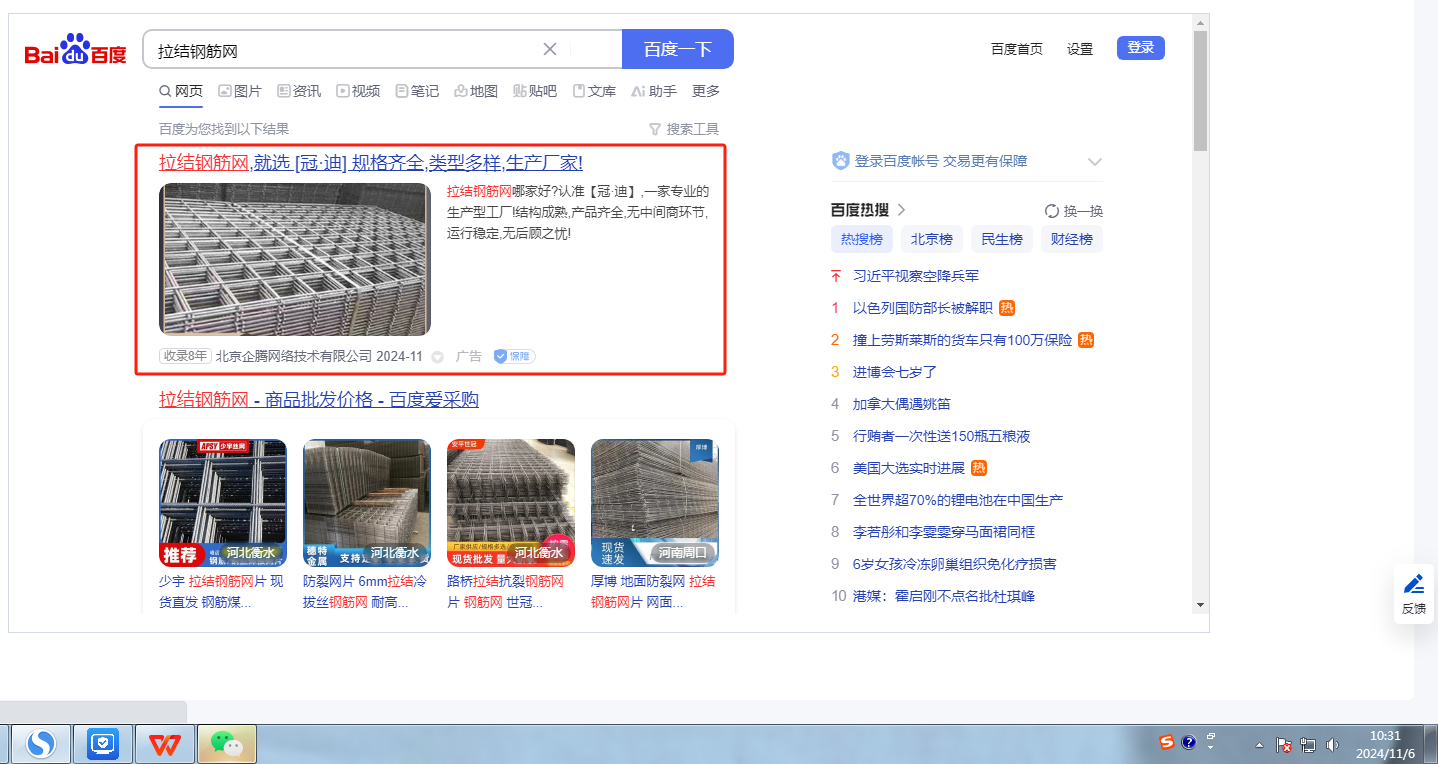
Task: Expand the 更多 menu
Action: (706, 91)
